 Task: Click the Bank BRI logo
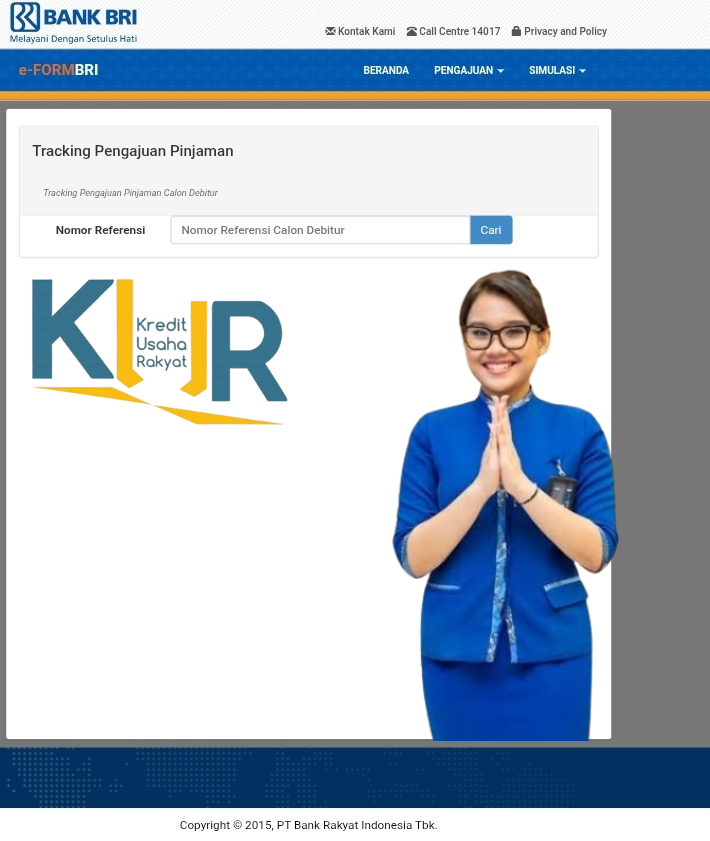tap(73, 23)
